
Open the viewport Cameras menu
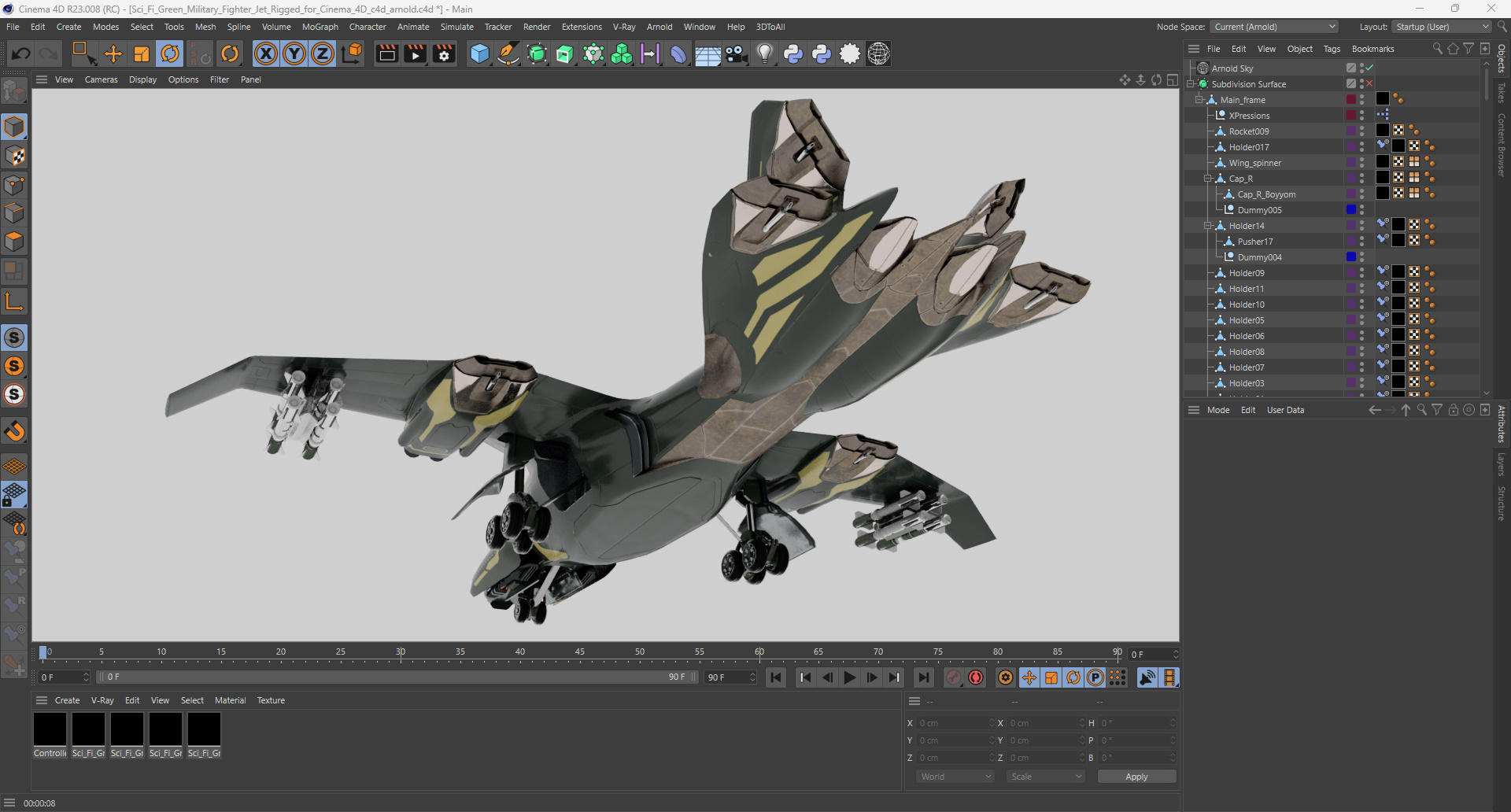[102, 79]
